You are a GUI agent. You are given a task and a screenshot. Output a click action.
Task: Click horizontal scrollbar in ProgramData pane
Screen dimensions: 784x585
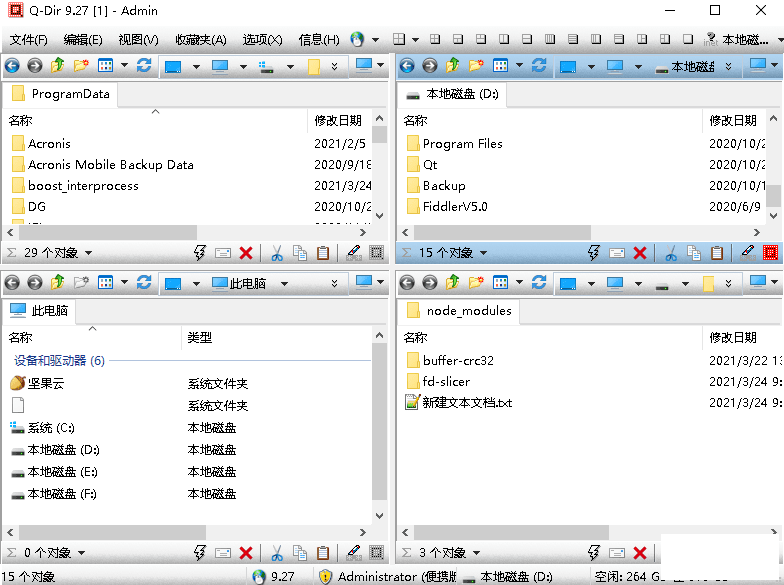108,232
